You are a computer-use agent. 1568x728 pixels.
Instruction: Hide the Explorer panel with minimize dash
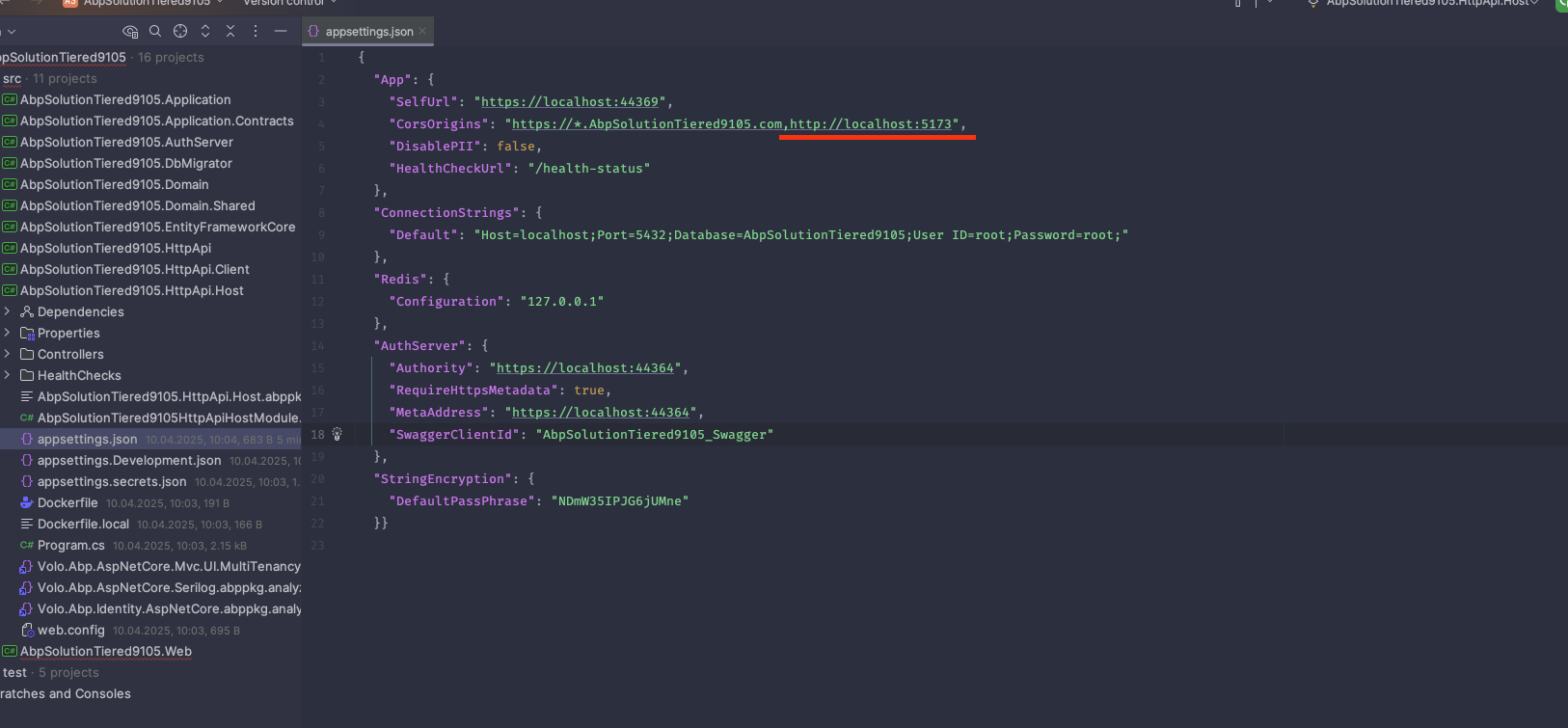[x=281, y=31]
